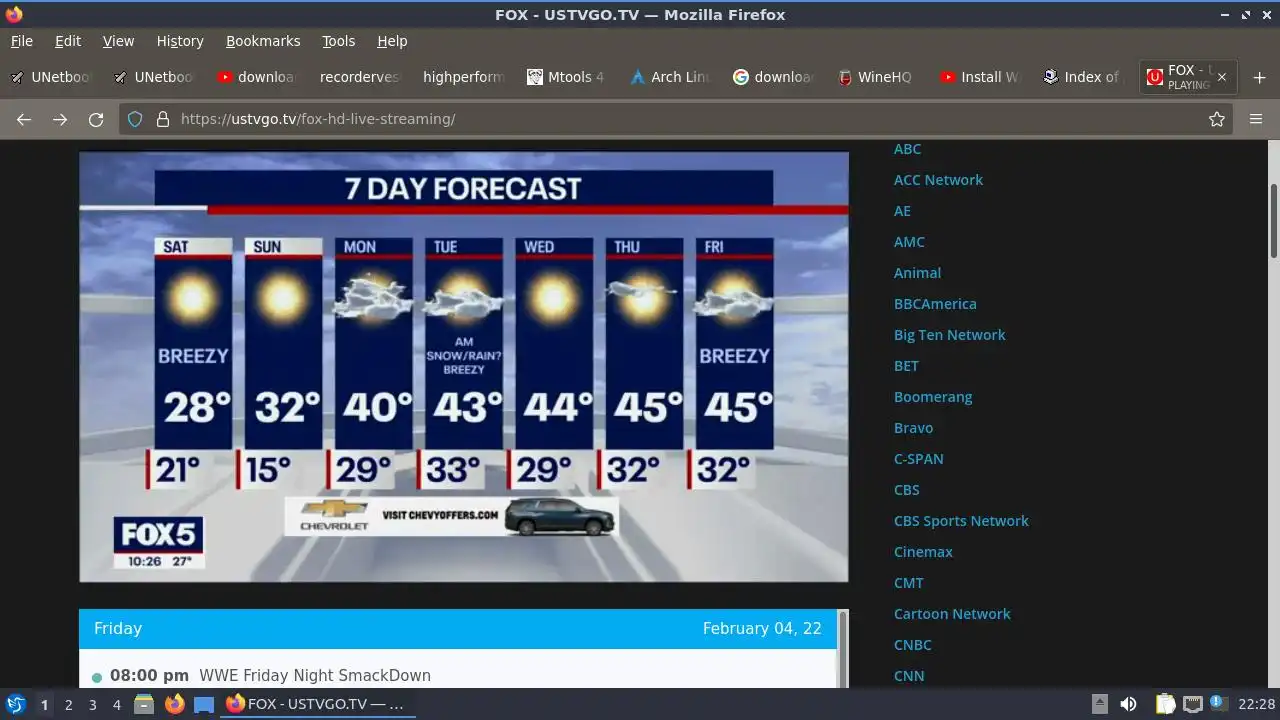
Task: Open the system application launcher menu
Action: [x=15, y=704]
